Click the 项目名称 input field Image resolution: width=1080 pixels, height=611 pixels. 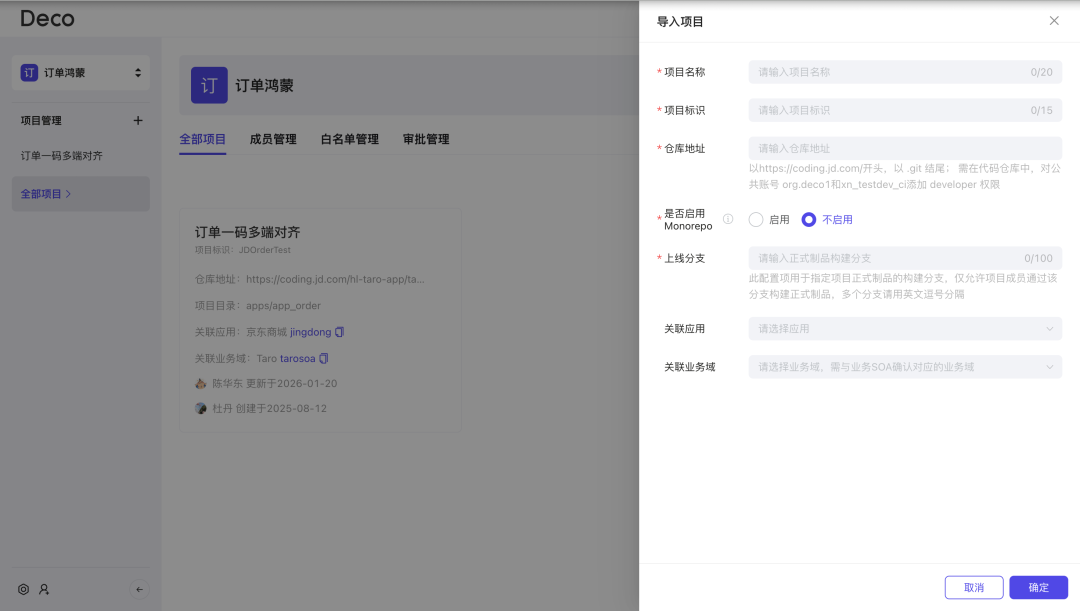coord(904,71)
